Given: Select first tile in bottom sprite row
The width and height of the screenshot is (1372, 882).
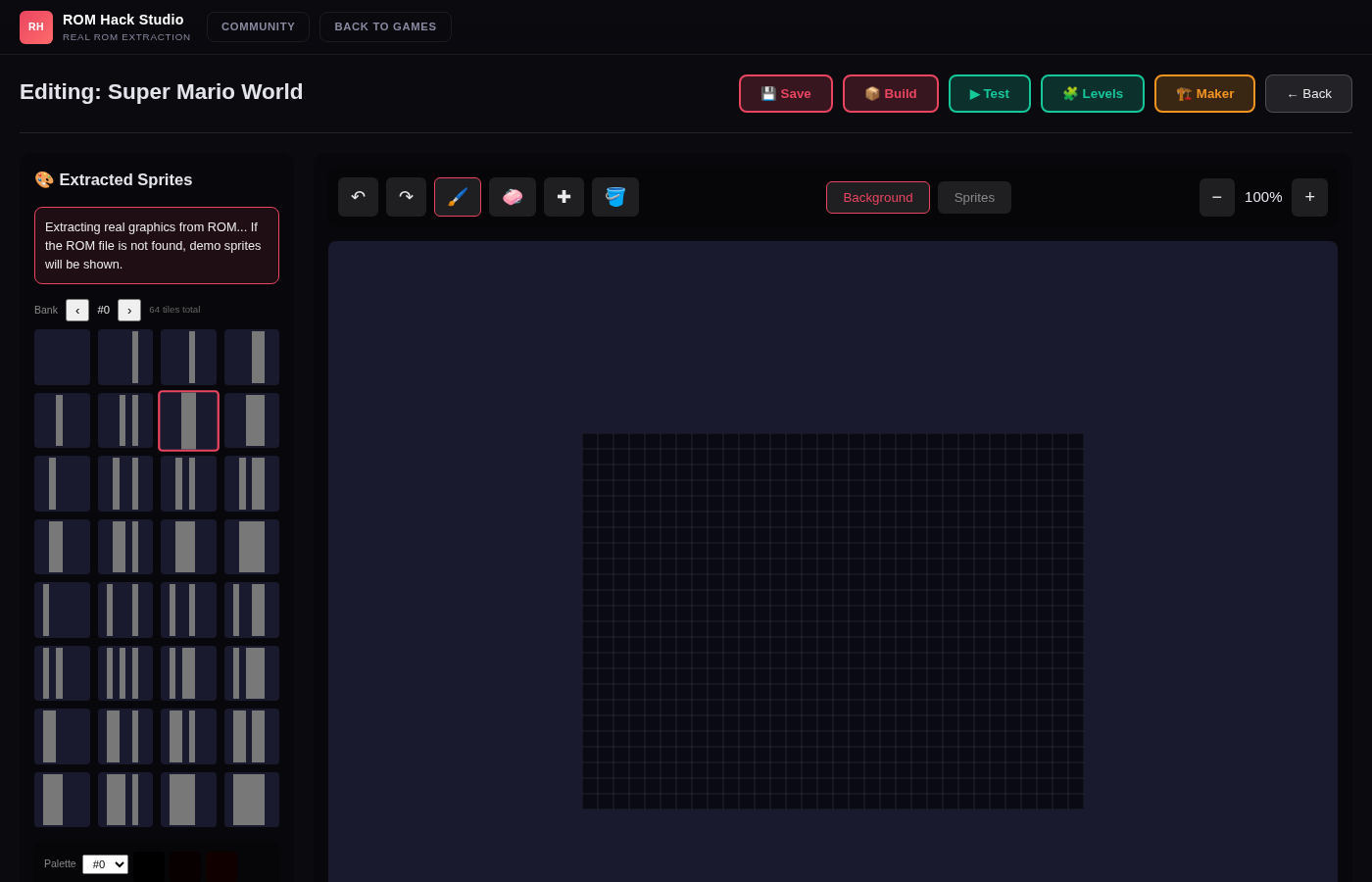Looking at the screenshot, I should [62, 800].
